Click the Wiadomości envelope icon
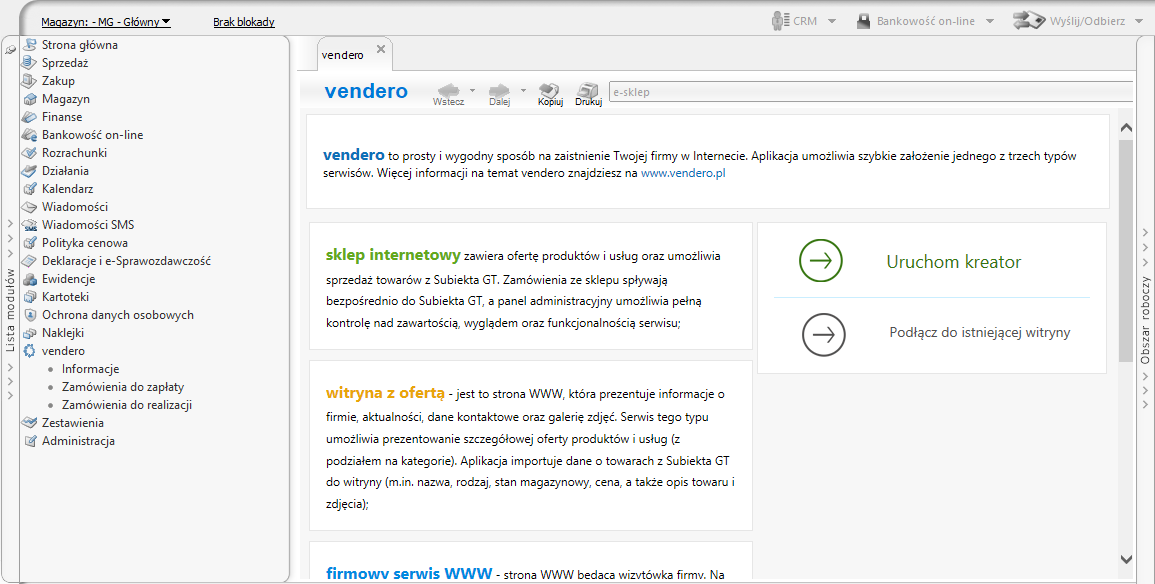 (x=29, y=207)
